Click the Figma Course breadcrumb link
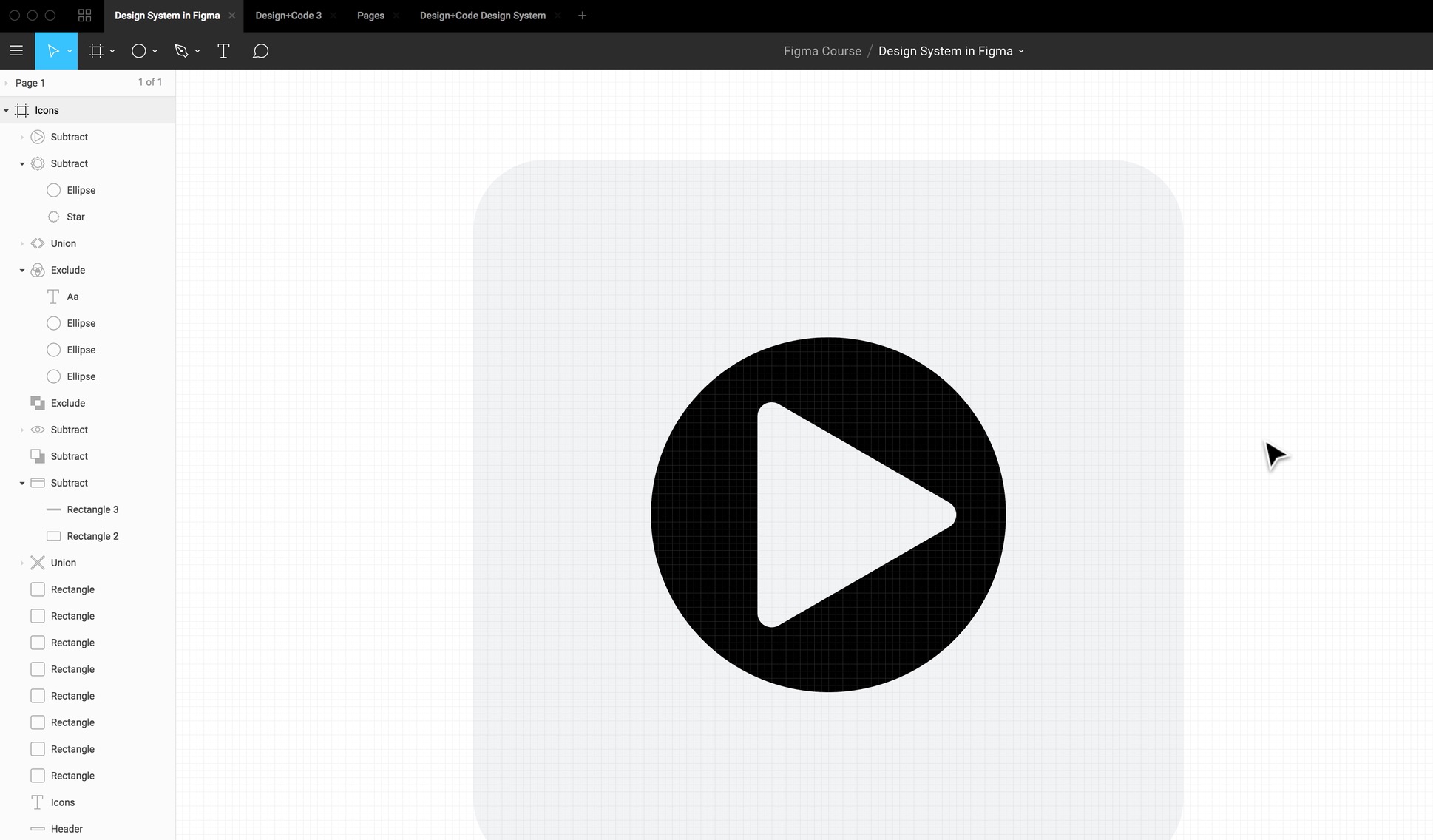1433x840 pixels. (x=822, y=51)
